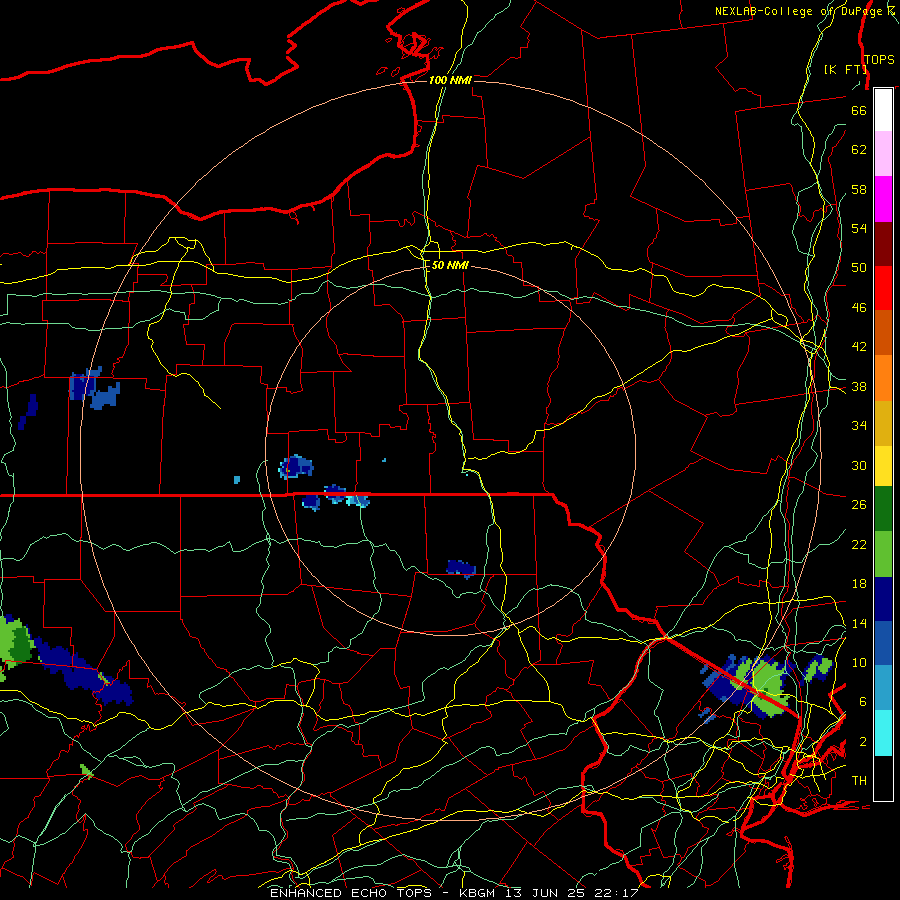Select the sky blue legend band

(883, 688)
